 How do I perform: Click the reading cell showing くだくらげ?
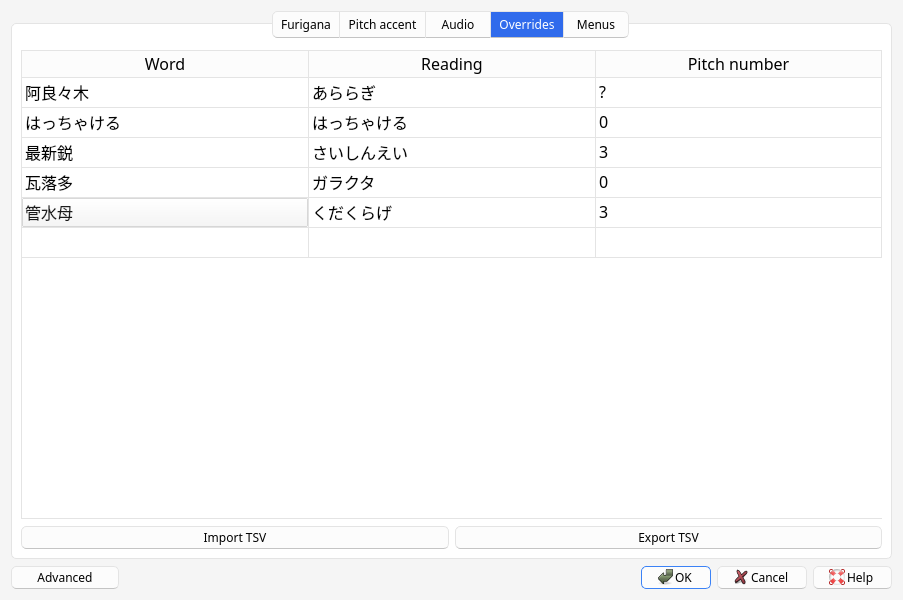point(451,212)
